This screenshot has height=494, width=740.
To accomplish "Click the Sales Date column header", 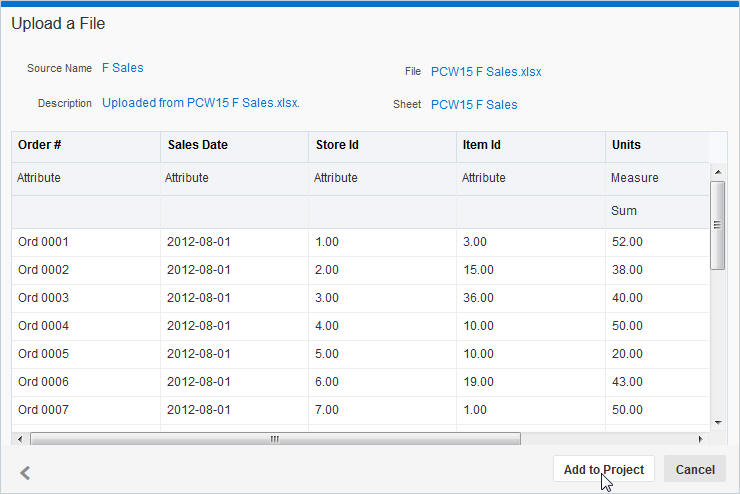I will [235, 145].
